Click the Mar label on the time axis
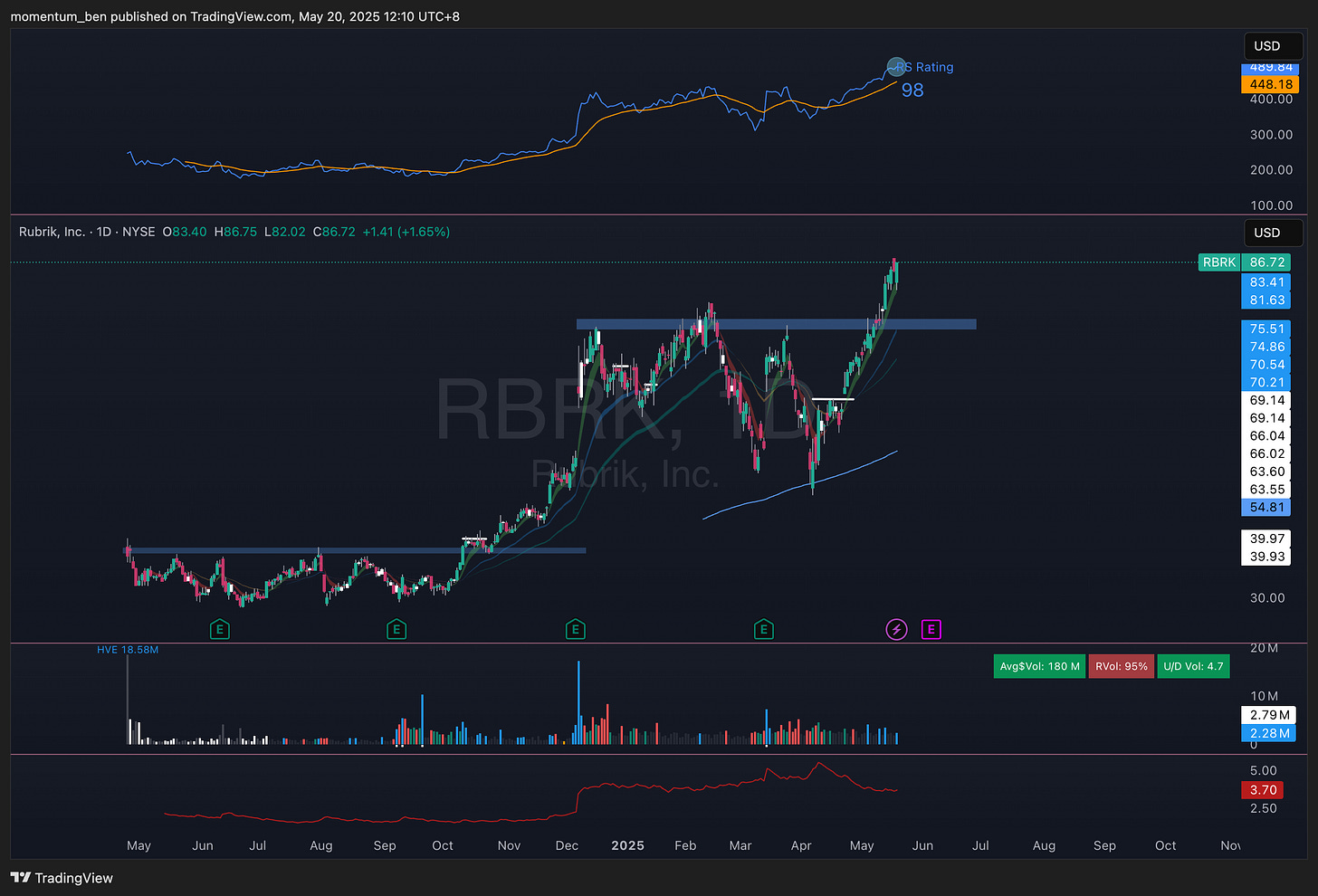The width and height of the screenshot is (1318, 896). click(x=740, y=846)
